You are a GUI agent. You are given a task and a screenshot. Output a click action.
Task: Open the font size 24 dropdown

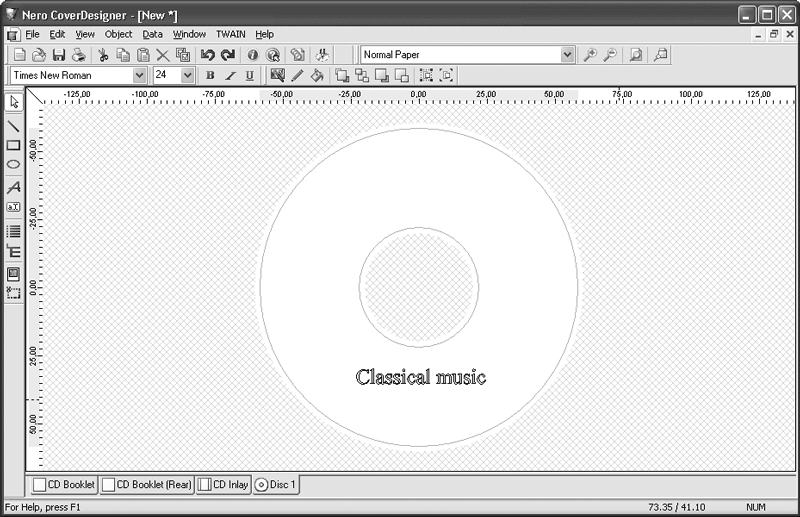pyautogui.click(x=187, y=75)
